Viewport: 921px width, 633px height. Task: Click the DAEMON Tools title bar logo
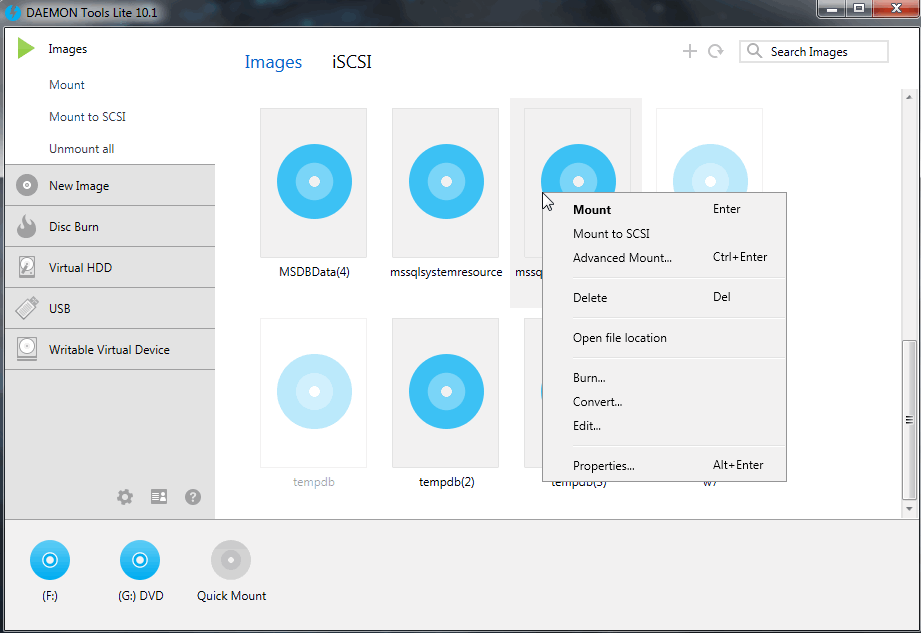click(x=12, y=12)
